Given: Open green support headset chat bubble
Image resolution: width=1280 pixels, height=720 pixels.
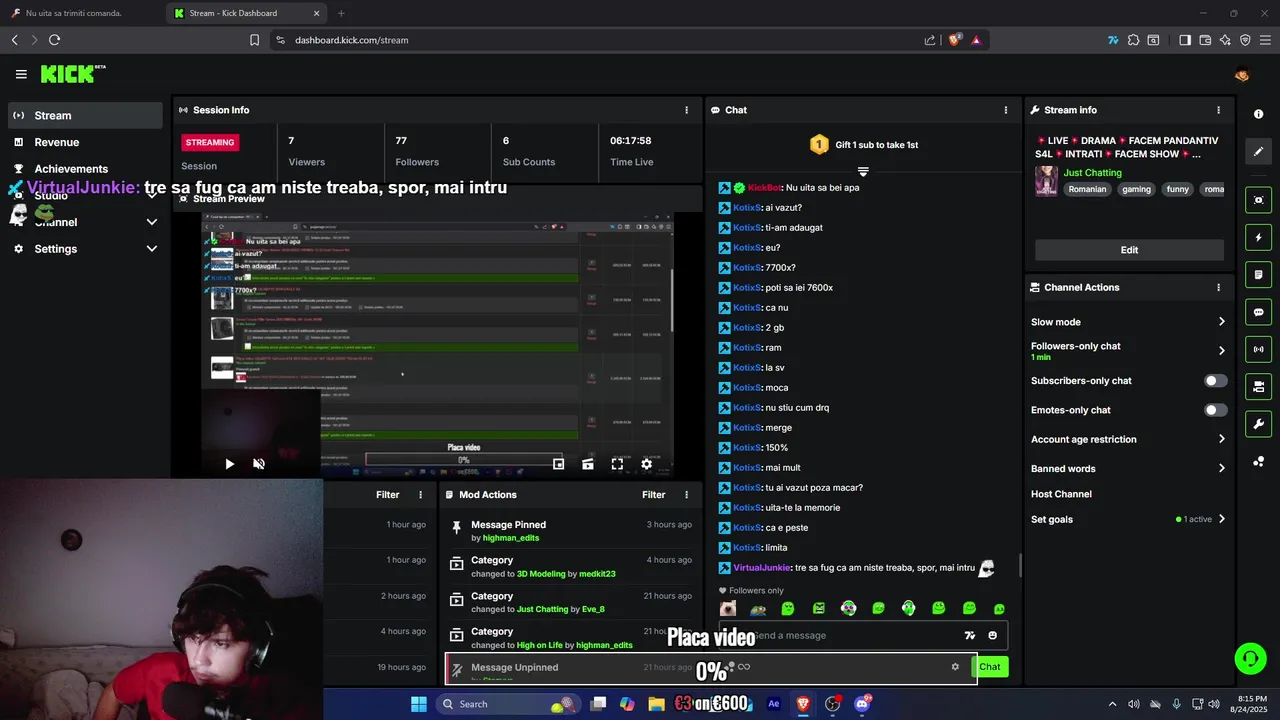Looking at the screenshot, I should pos(1250,658).
